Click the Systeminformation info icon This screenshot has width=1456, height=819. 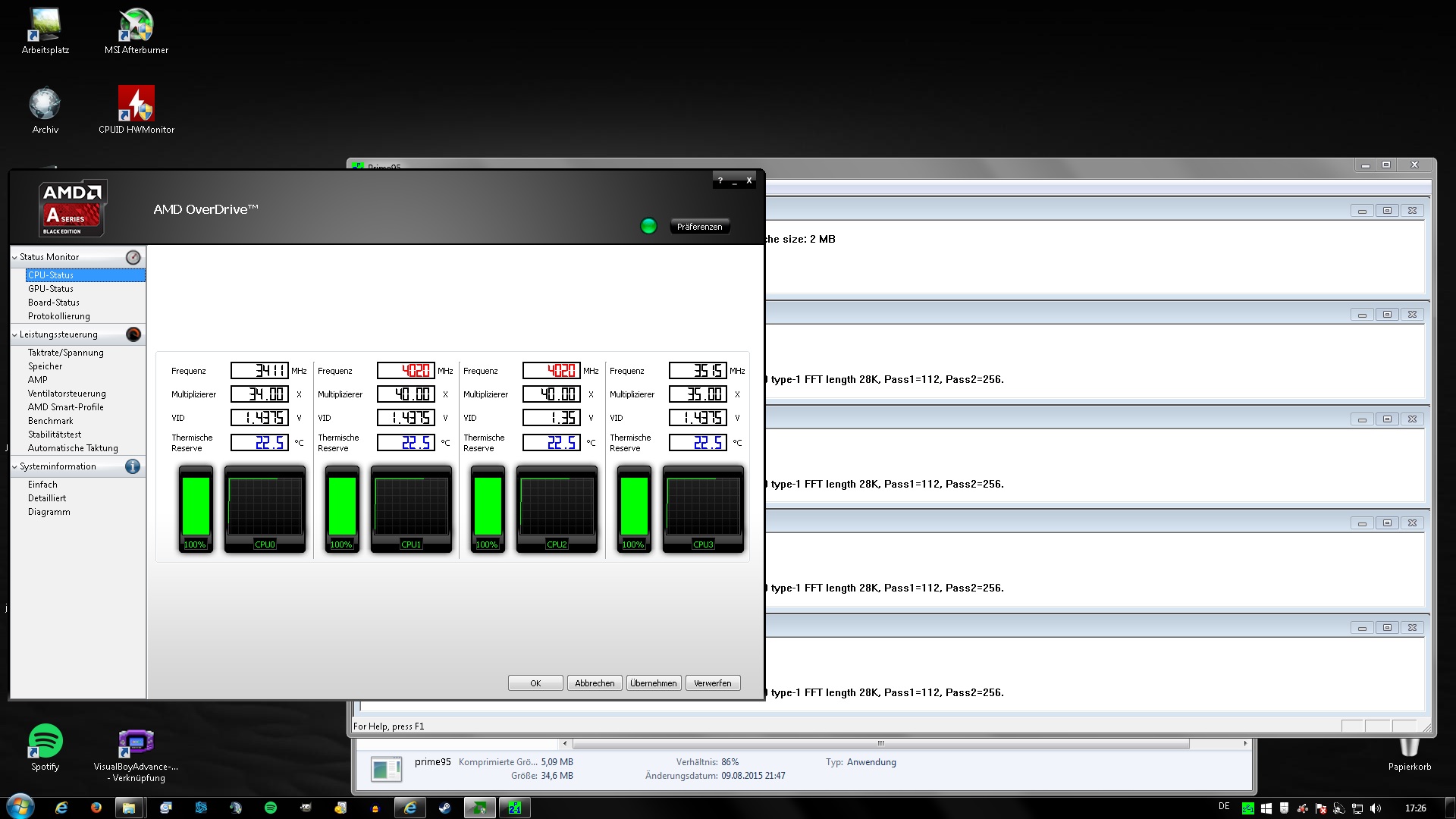pos(133,466)
